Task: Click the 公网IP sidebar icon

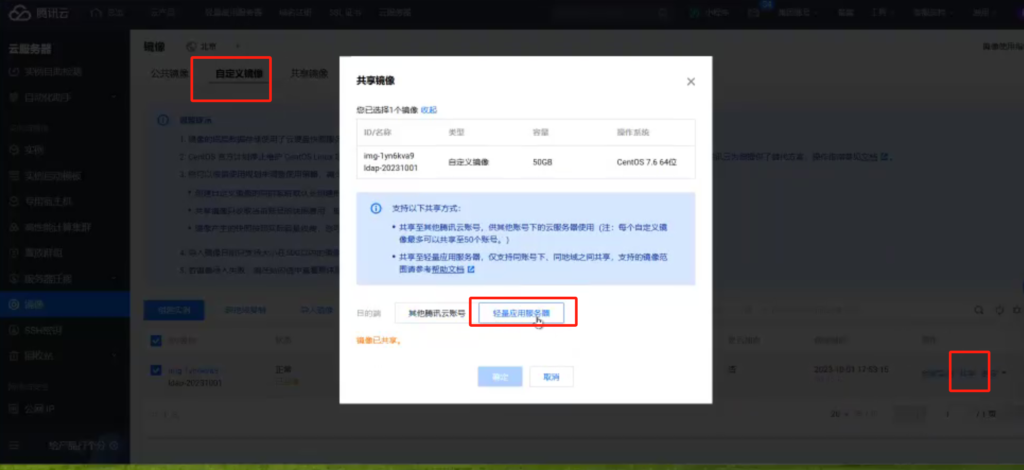Action: (x=14, y=408)
